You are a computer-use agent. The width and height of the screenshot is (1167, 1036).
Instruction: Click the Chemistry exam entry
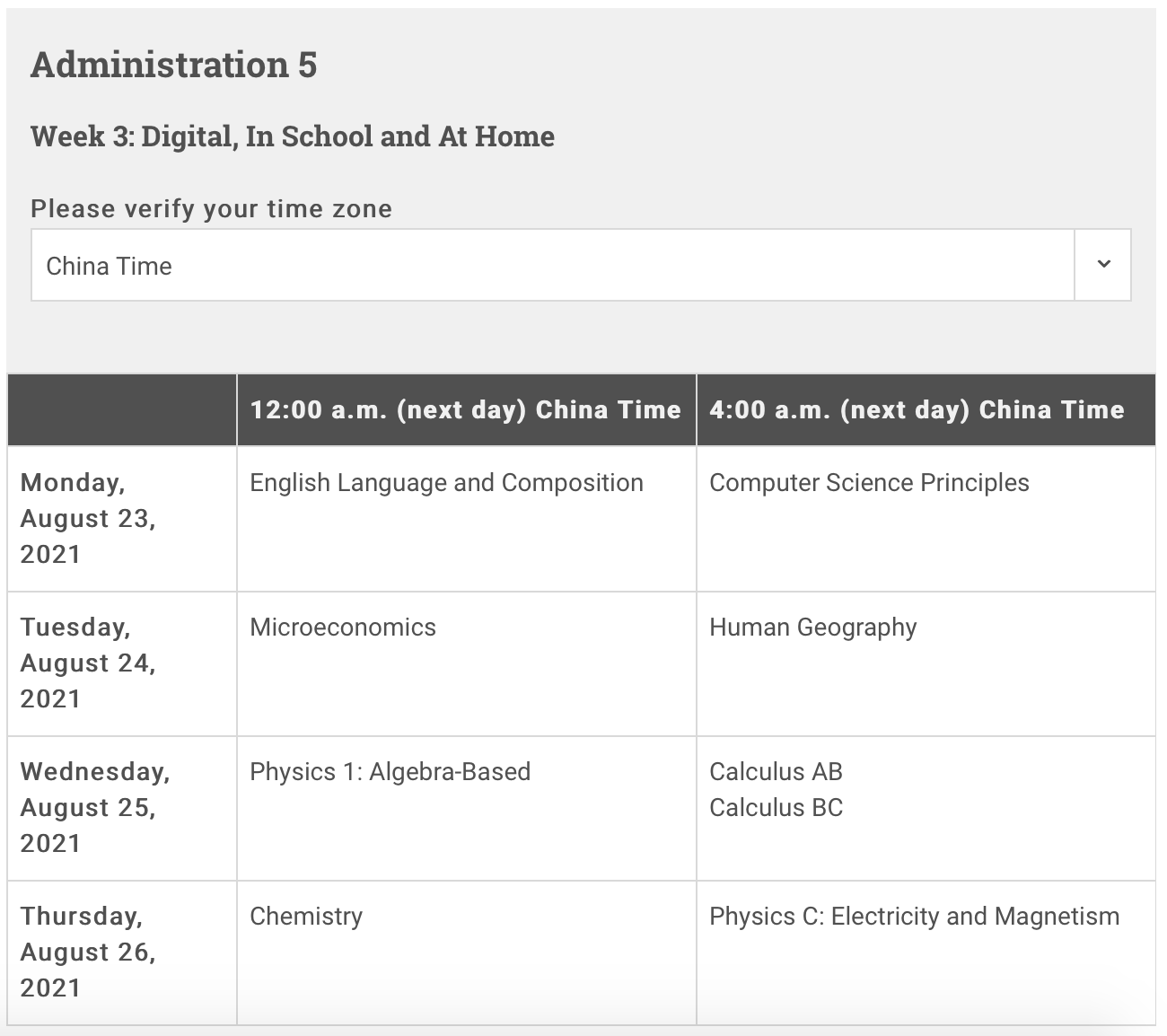[x=306, y=917]
